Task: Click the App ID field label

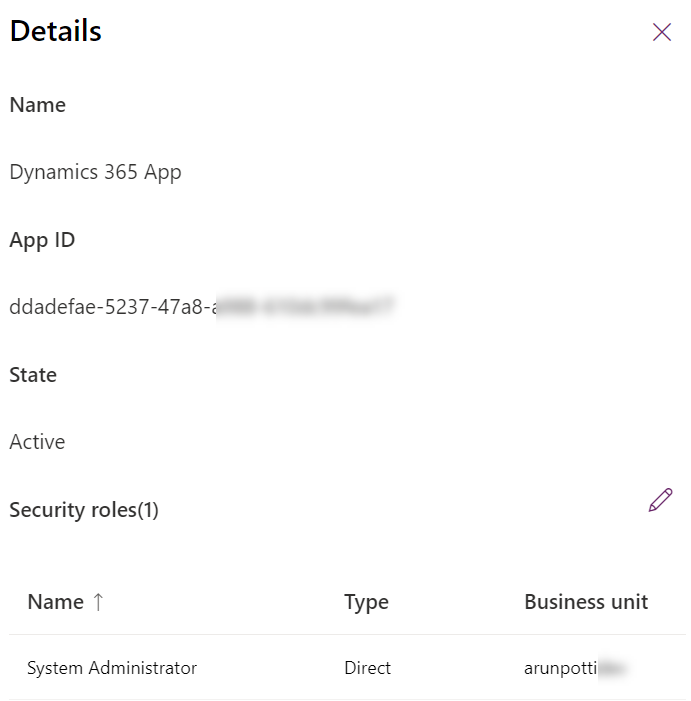Action: [x=42, y=240]
